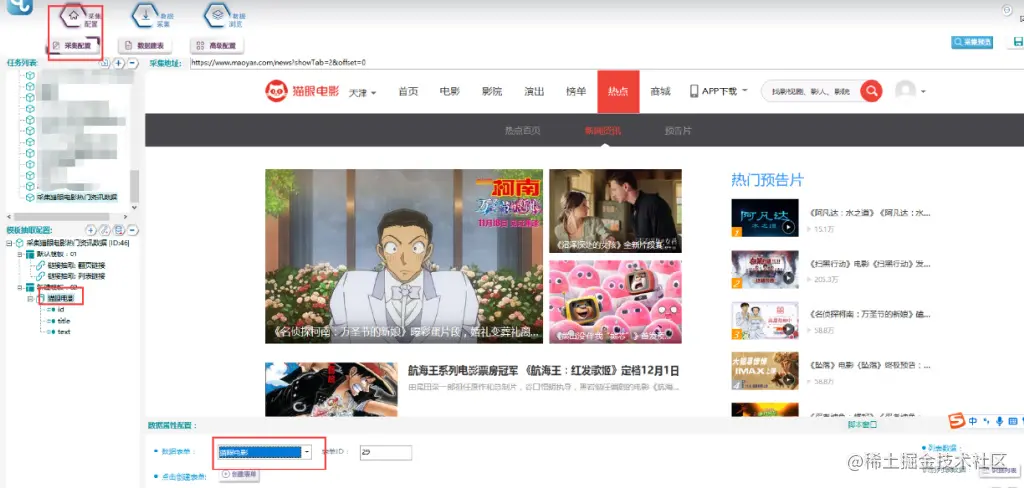
Task: Click the 创建表单 button
Action: coord(237,475)
